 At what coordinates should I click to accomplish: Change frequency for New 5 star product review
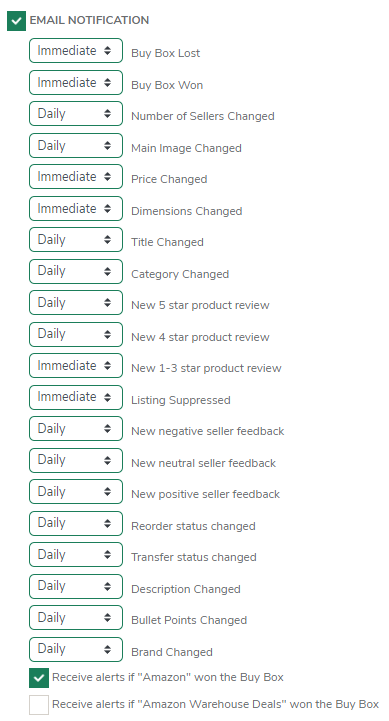coord(76,303)
